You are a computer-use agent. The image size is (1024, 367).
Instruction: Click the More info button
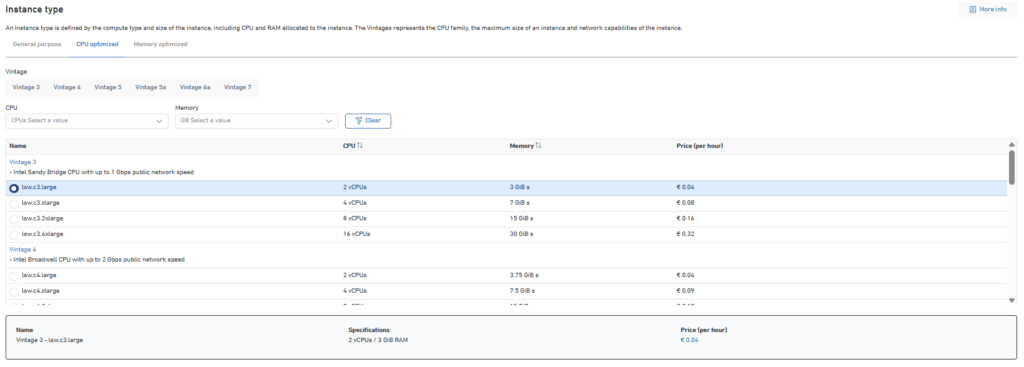[987, 10]
